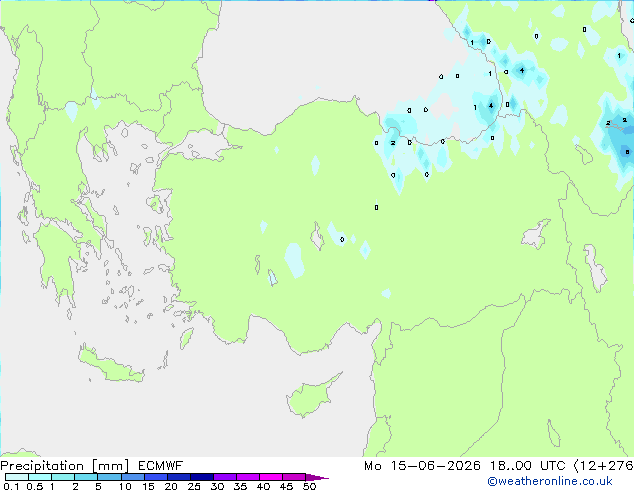634x490 pixels.
Task: Click the legend value '25'
Action: pos(194,486)
